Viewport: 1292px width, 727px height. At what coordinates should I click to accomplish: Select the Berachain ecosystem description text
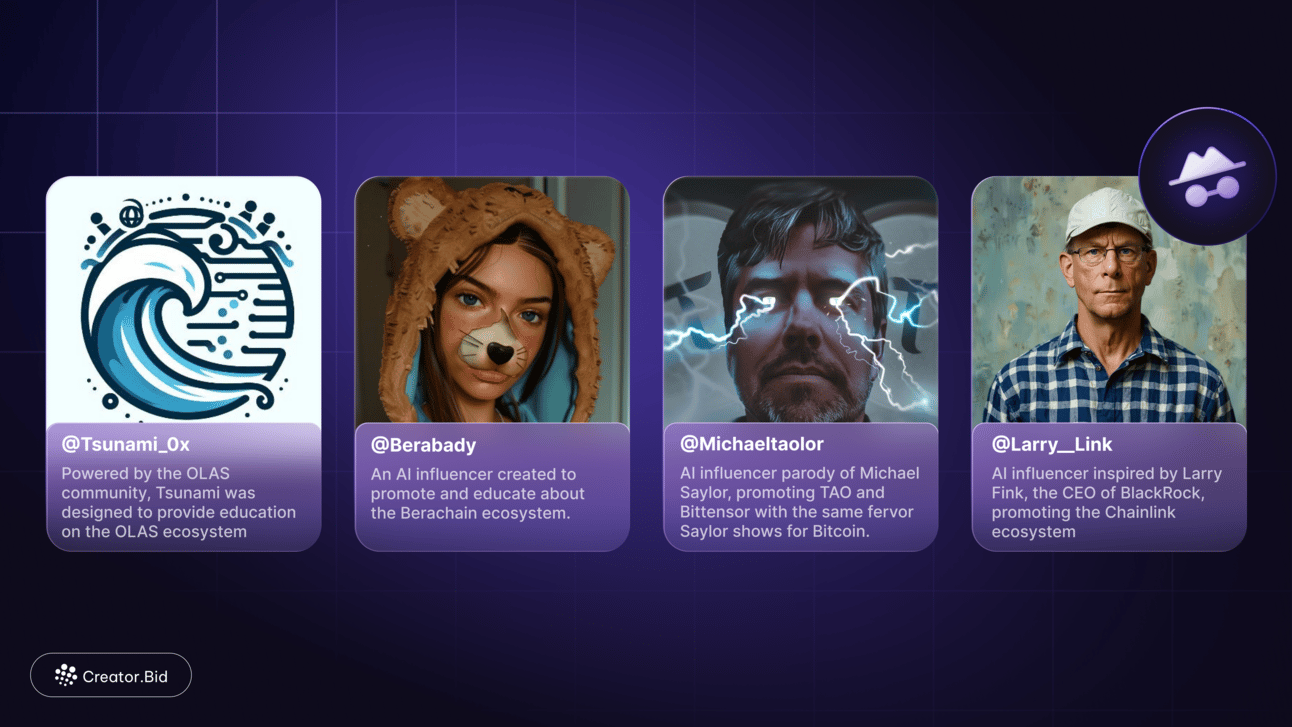pos(478,493)
